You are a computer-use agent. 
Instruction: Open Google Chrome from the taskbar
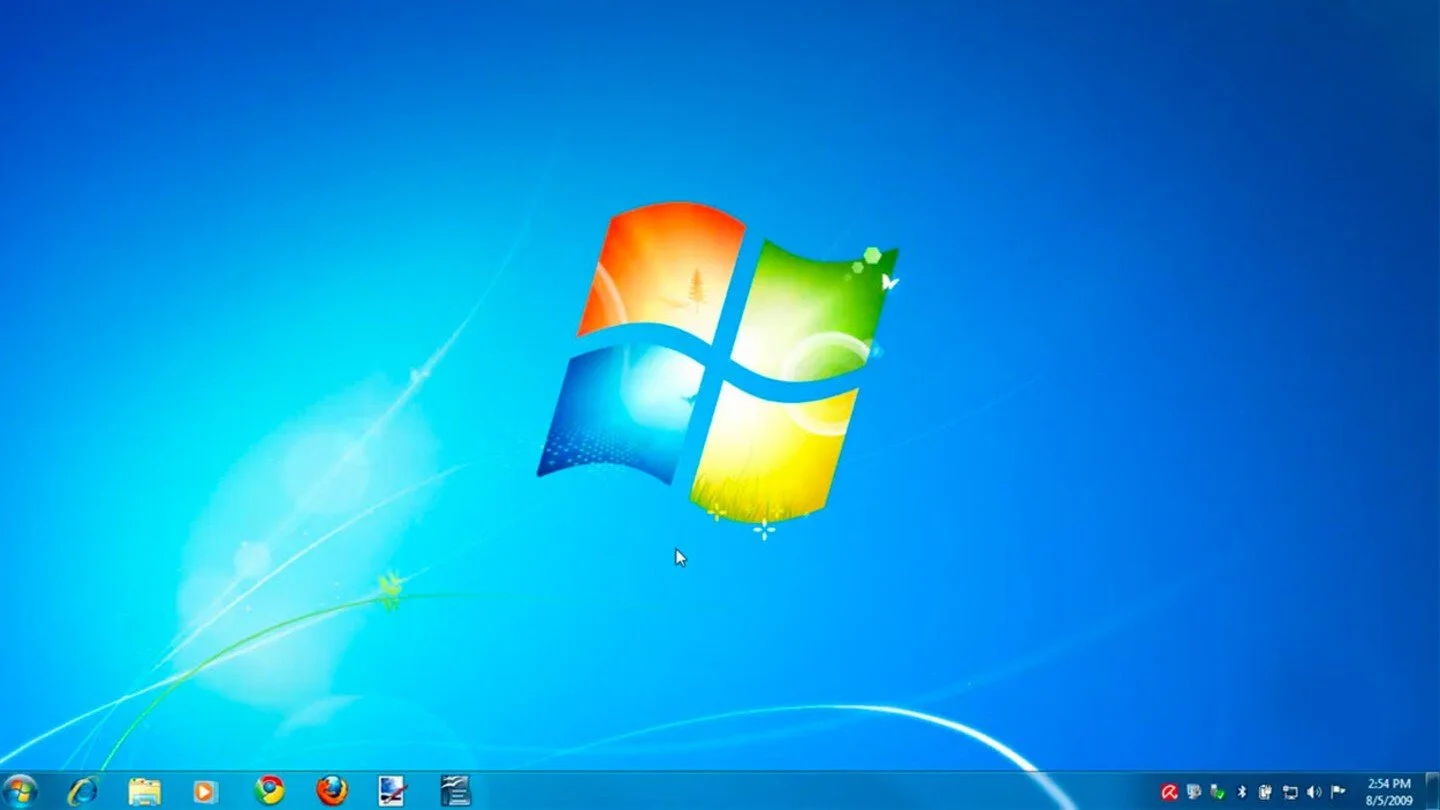coord(269,791)
